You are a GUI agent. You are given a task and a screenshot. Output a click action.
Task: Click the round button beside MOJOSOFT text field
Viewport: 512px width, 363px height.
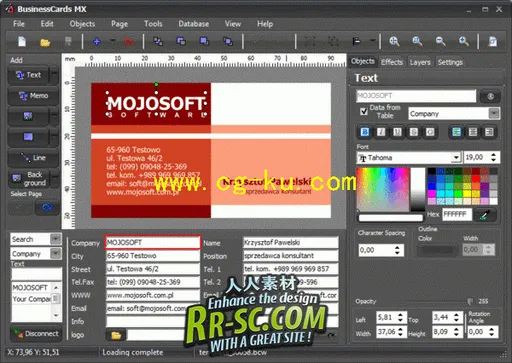[490, 97]
